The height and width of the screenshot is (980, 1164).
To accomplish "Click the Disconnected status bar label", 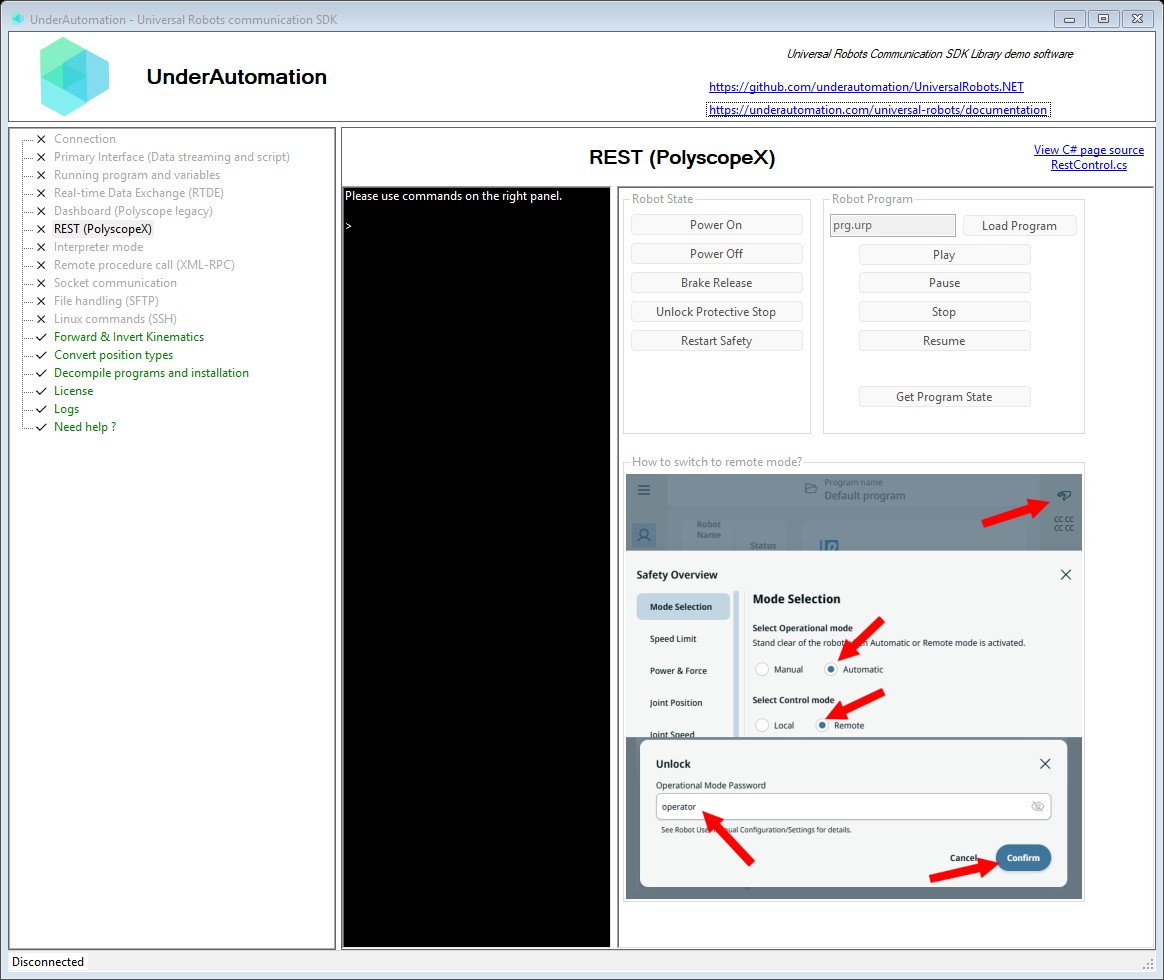I will (x=48, y=962).
